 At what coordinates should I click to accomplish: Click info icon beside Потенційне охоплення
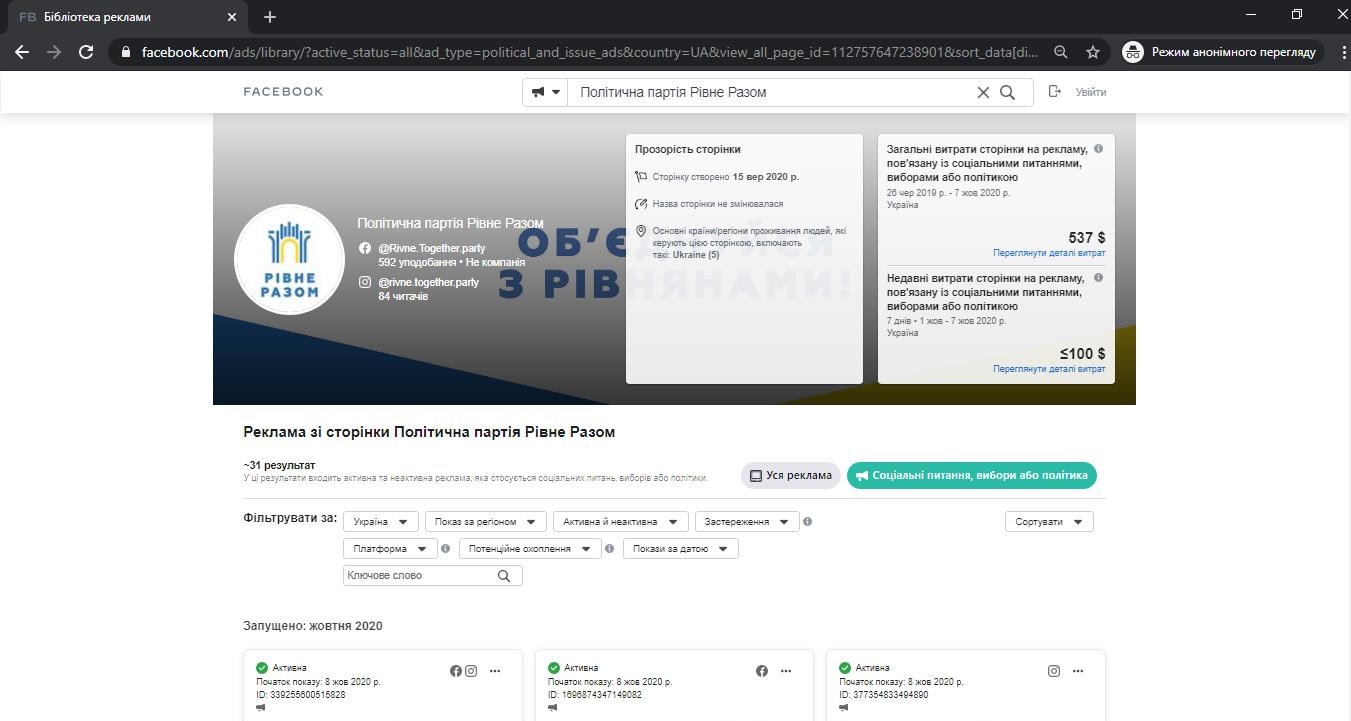coord(610,549)
